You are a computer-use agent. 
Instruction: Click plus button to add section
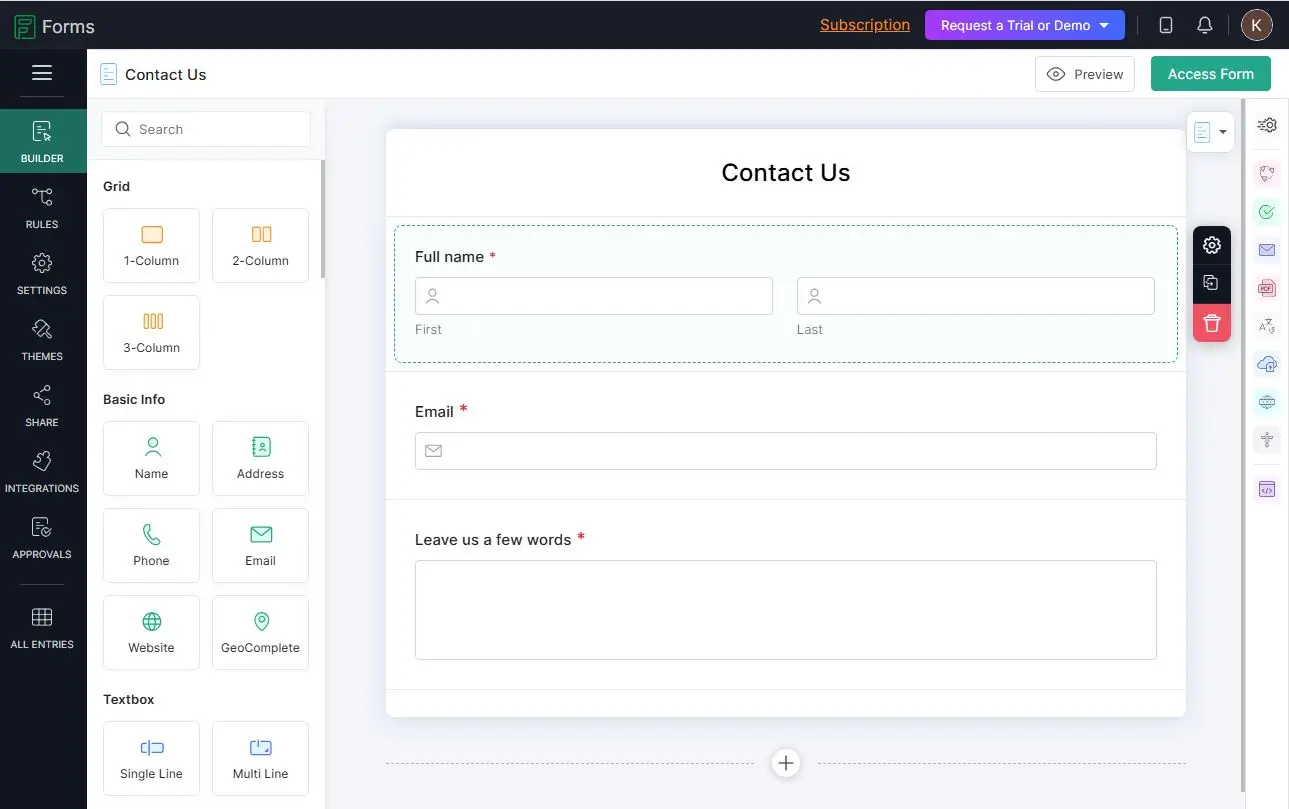[786, 763]
